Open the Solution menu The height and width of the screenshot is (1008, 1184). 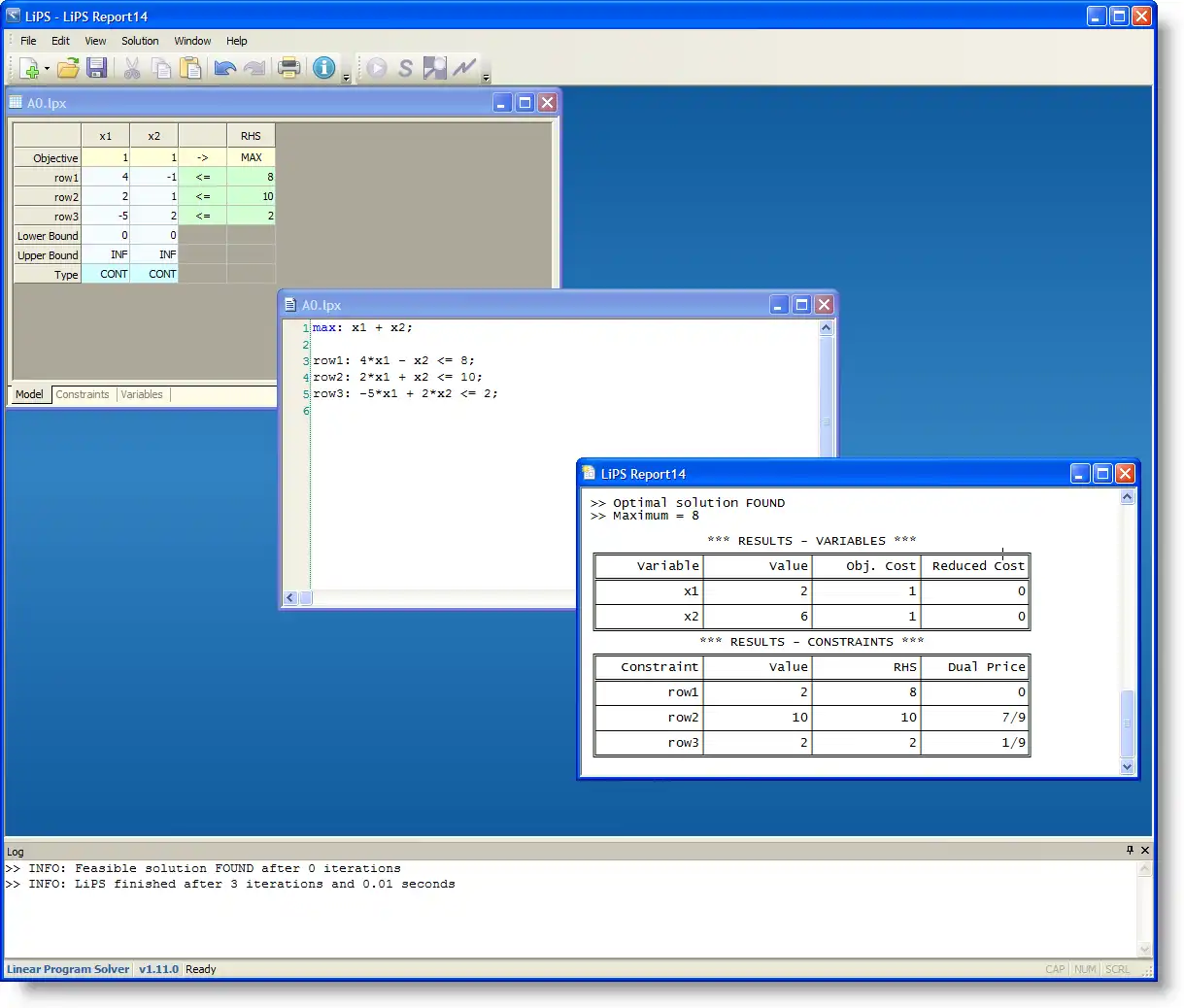(x=140, y=41)
